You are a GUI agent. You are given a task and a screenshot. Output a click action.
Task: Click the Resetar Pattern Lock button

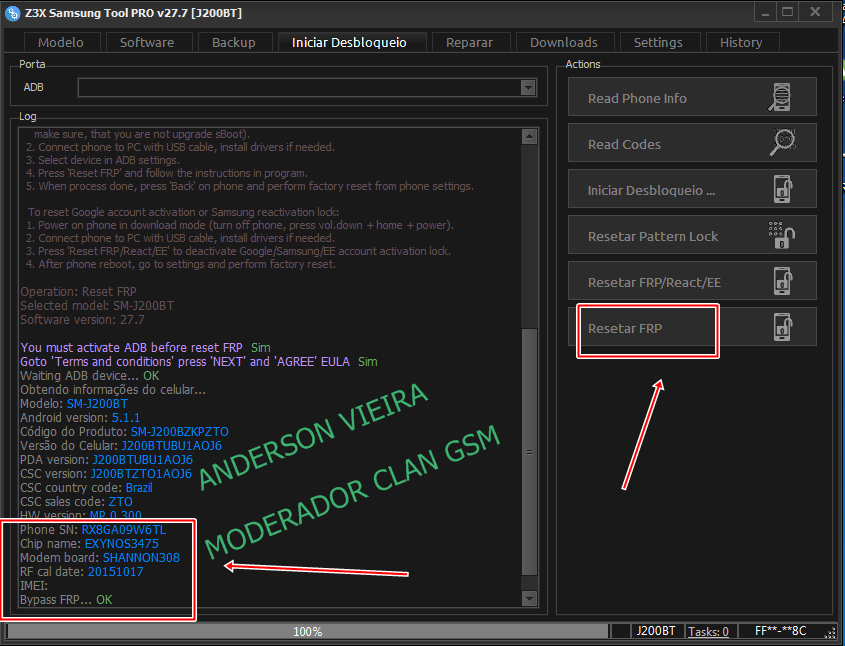692,235
